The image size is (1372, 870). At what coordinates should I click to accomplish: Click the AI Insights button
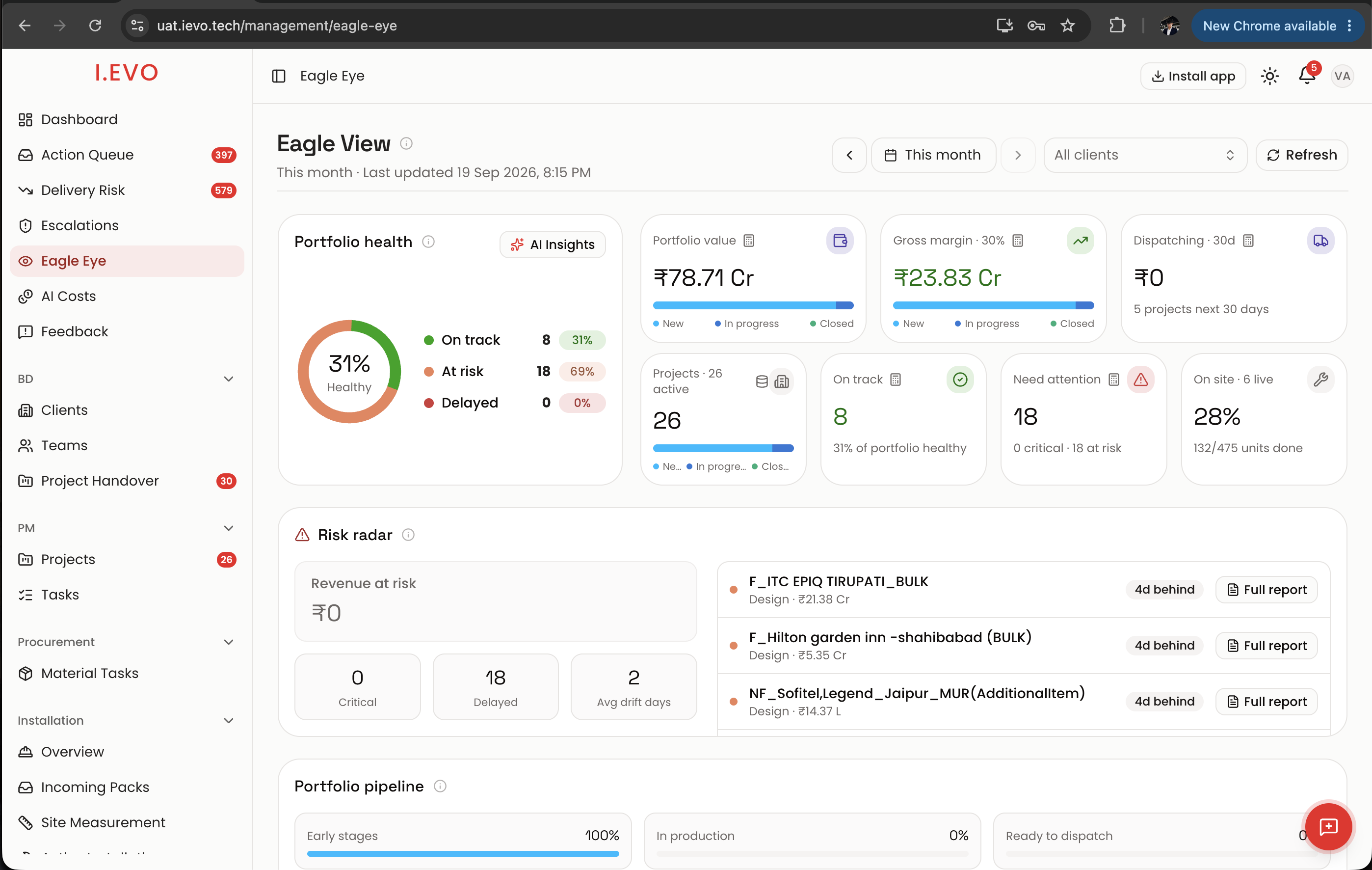coord(552,245)
